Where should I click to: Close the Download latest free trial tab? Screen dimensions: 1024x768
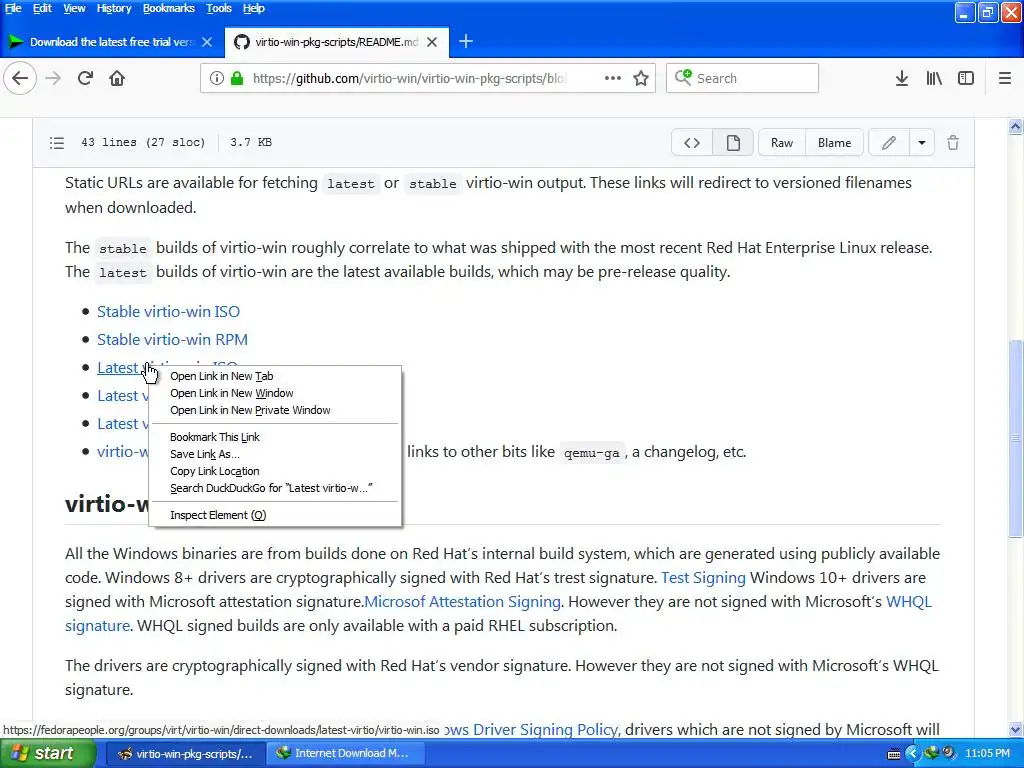[x=207, y=42]
